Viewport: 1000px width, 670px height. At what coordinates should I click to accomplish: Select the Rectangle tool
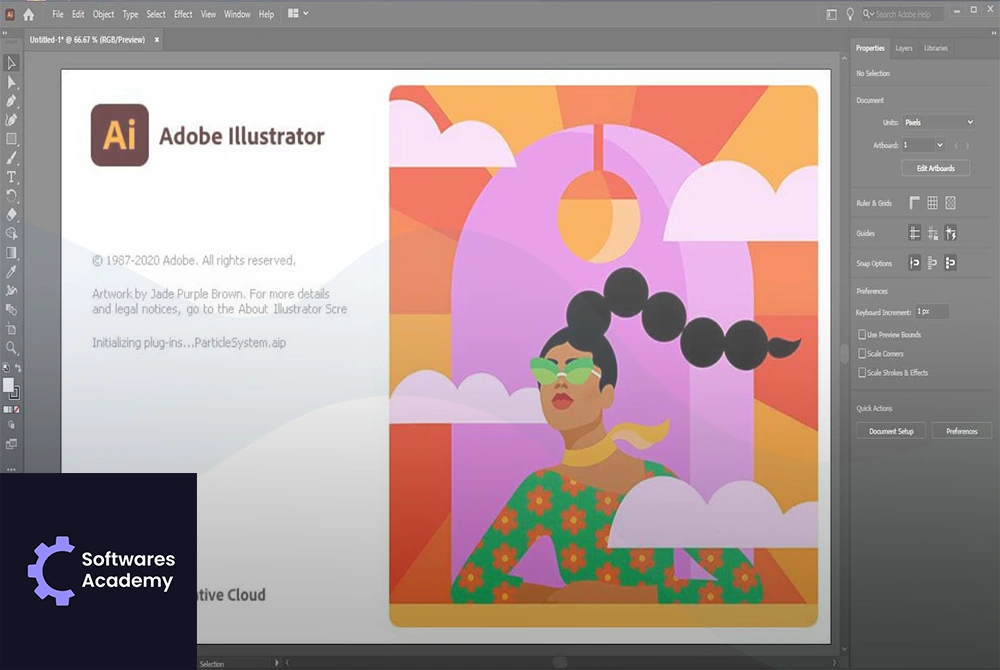[x=11, y=139]
